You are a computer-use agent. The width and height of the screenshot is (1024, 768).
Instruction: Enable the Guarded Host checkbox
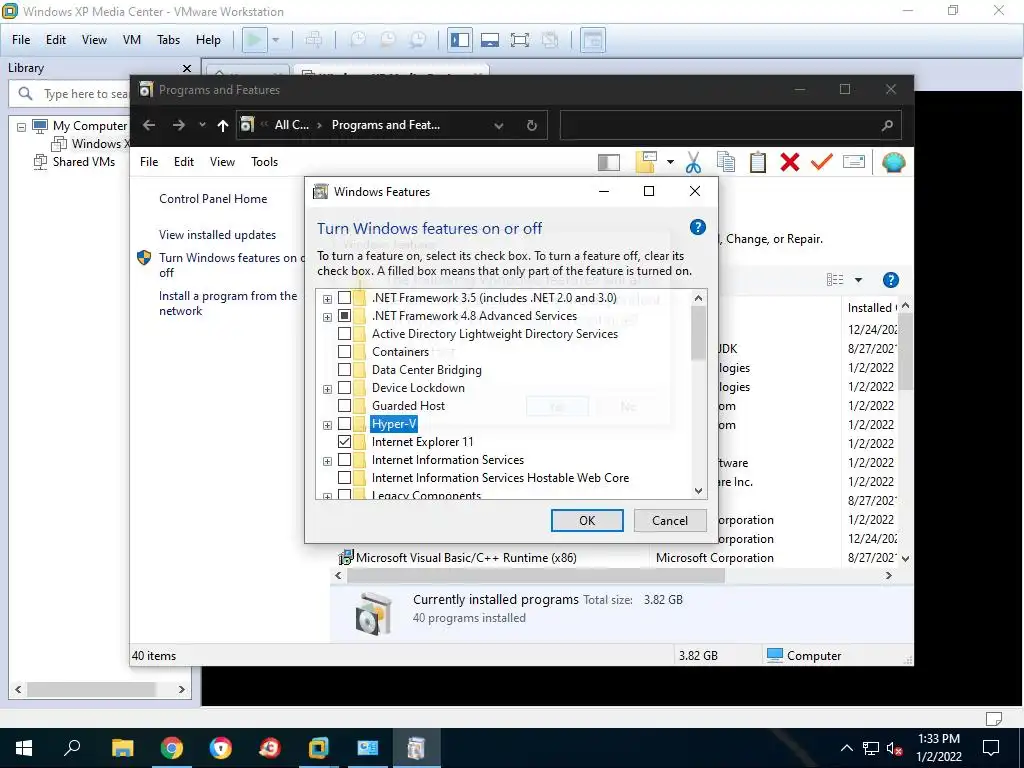(344, 406)
